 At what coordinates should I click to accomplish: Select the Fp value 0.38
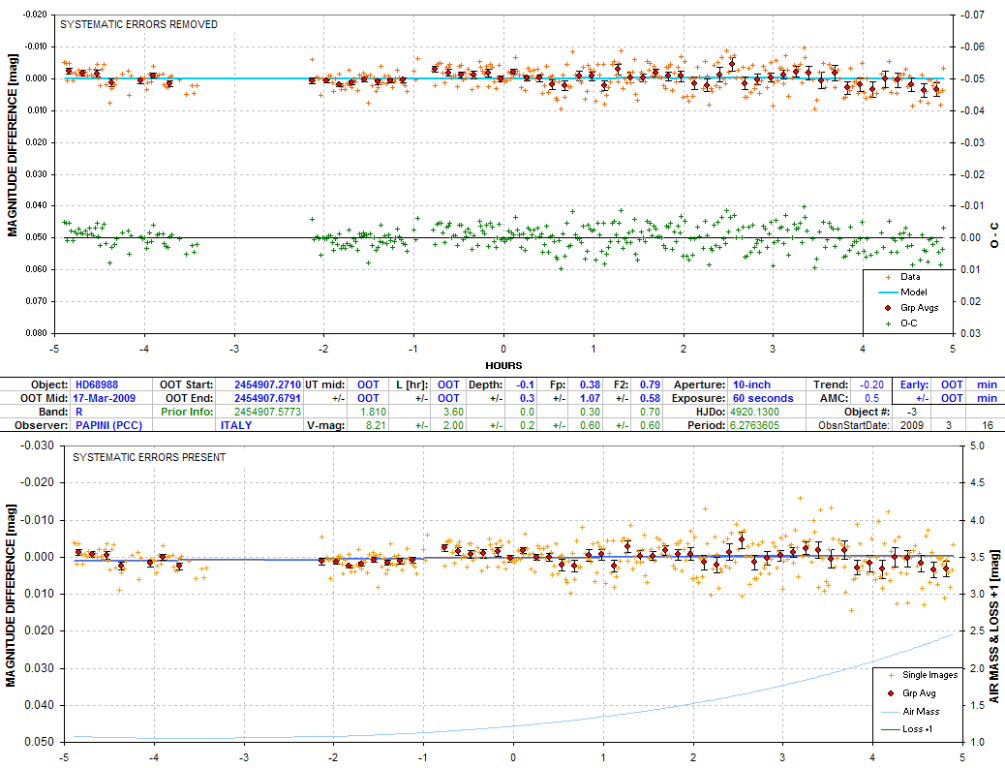click(x=590, y=385)
